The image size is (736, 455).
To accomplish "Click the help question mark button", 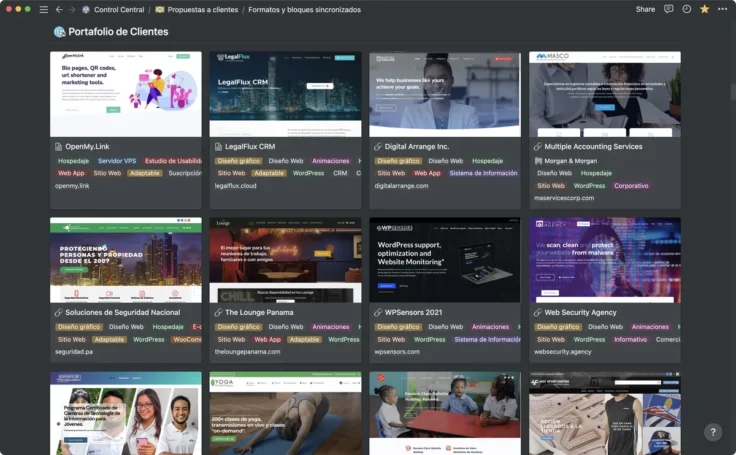I will 712,432.
